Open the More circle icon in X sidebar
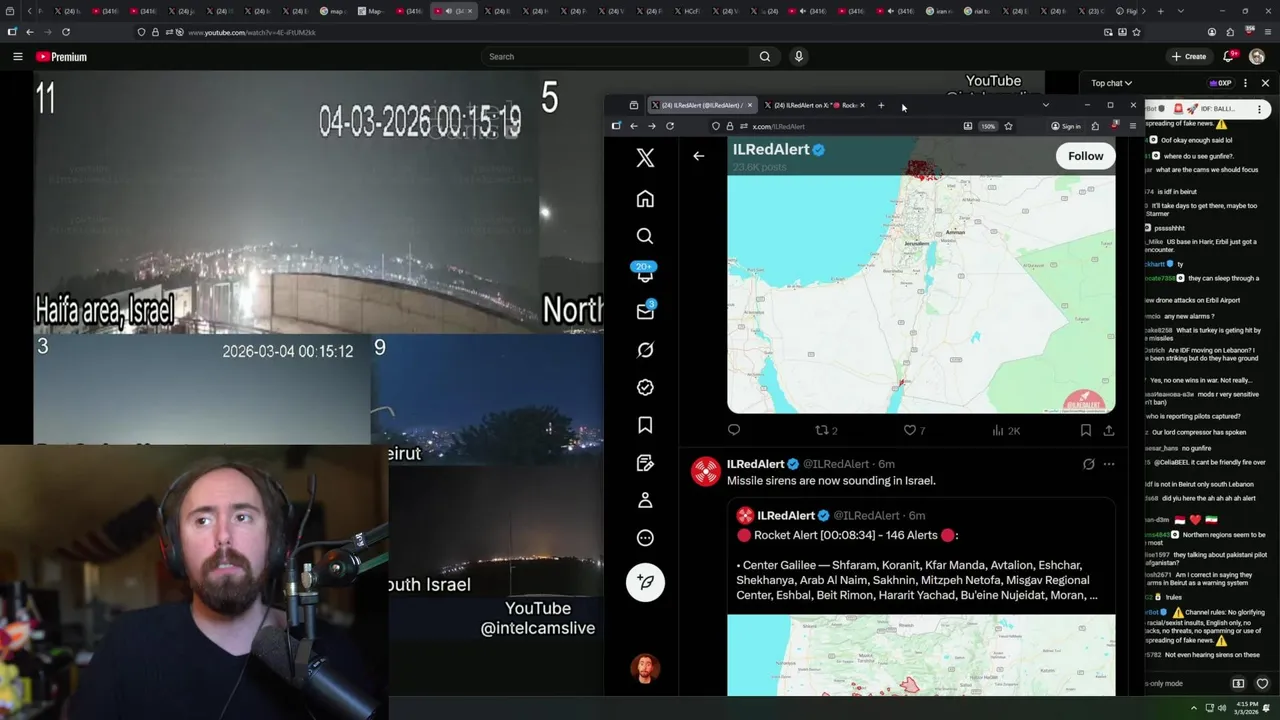The image size is (1280, 720). pyautogui.click(x=645, y=538)
